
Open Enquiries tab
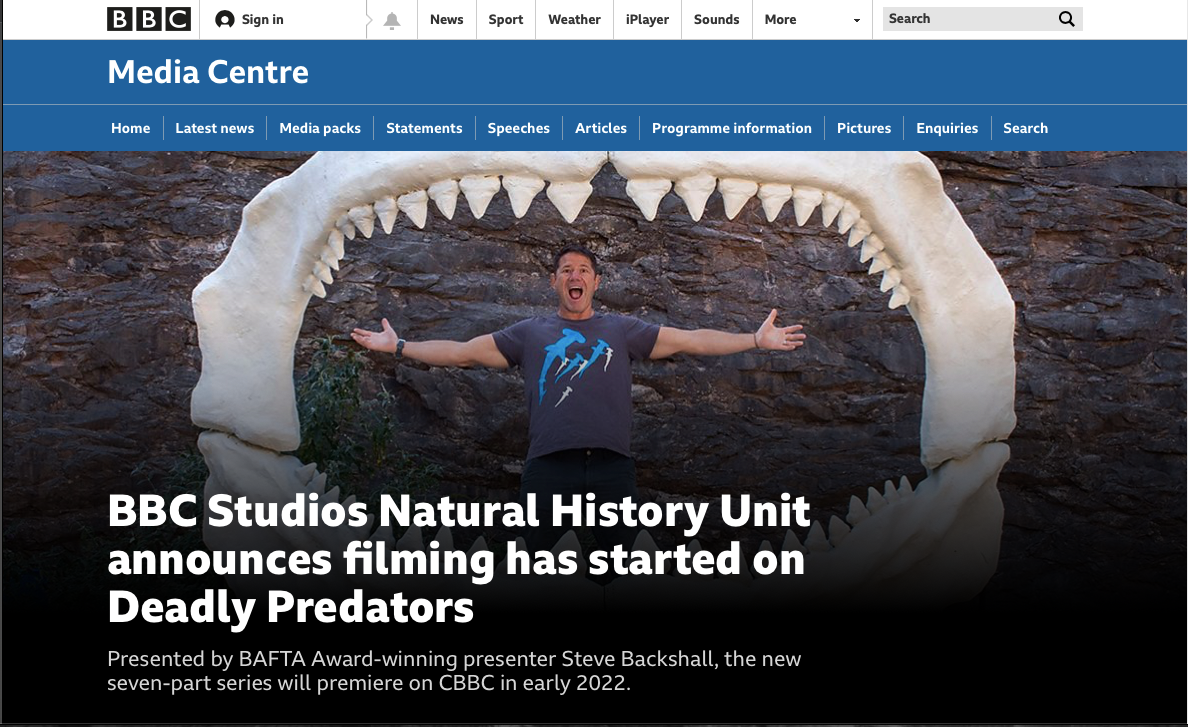click(947, 128)
